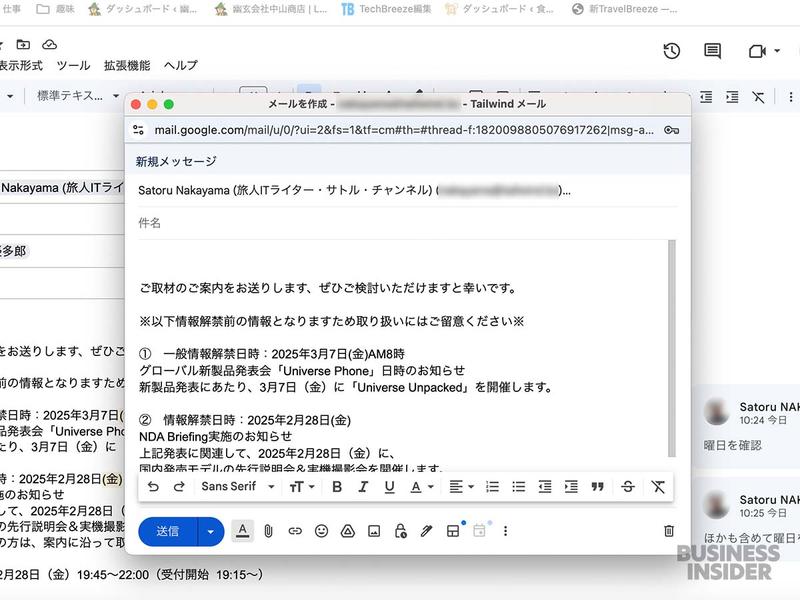Click the site info icon in address bar
This screenshot has height=600, width=800.
click(138, 130)
